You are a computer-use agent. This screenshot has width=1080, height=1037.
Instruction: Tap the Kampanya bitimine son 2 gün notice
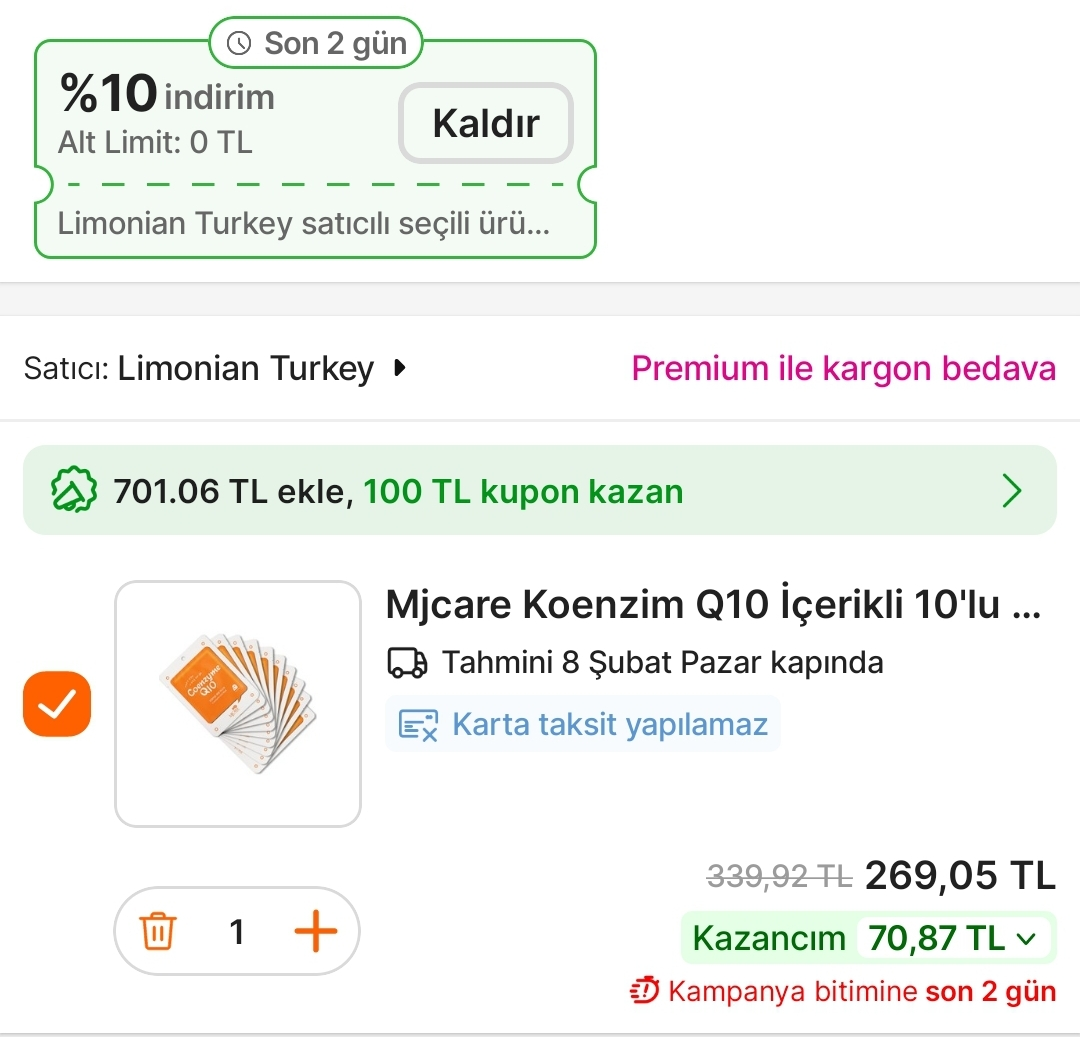coord(861,991)
